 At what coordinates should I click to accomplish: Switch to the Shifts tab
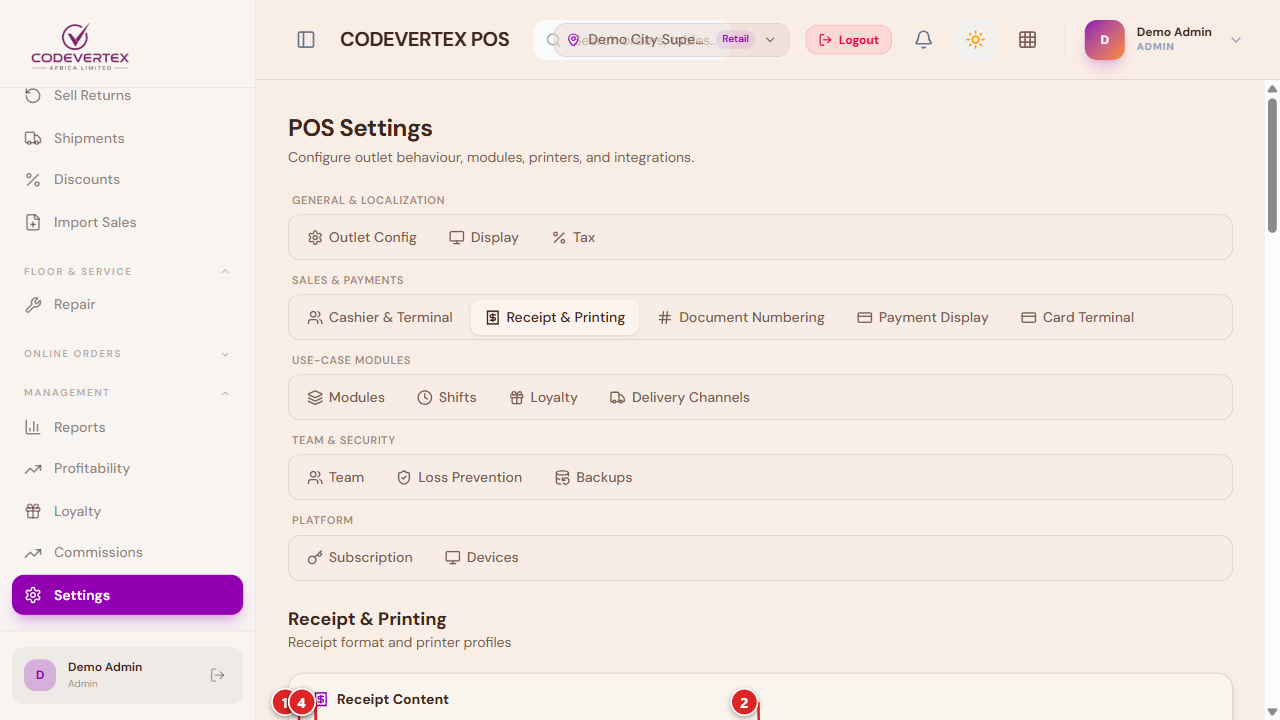click(x=447, y=397)
